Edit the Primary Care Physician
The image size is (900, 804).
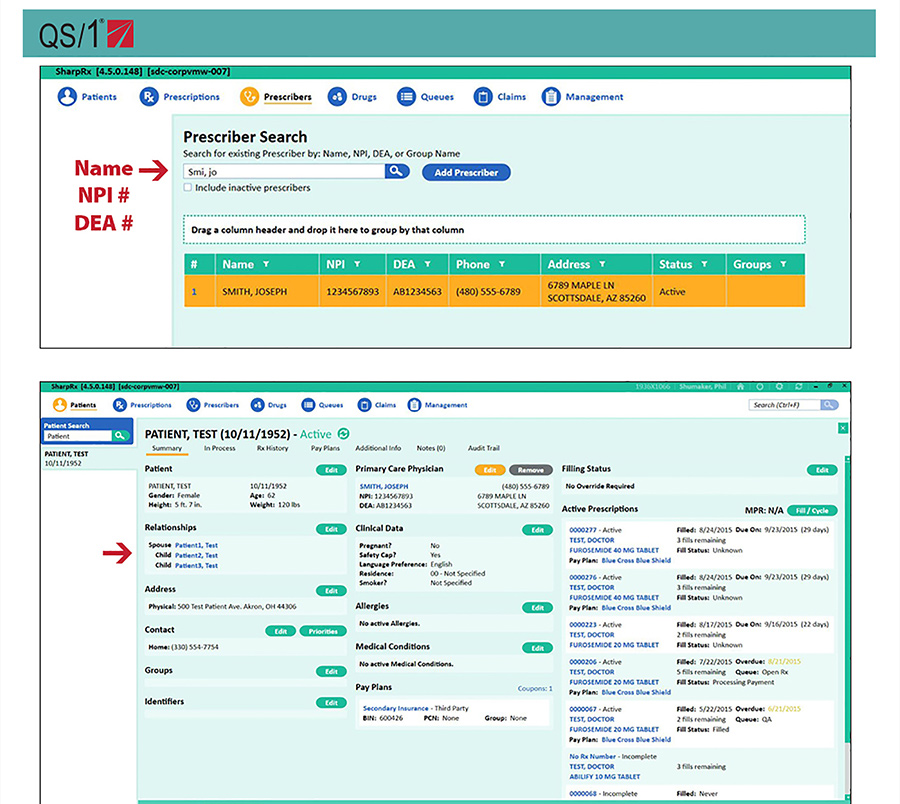(490, 470)
